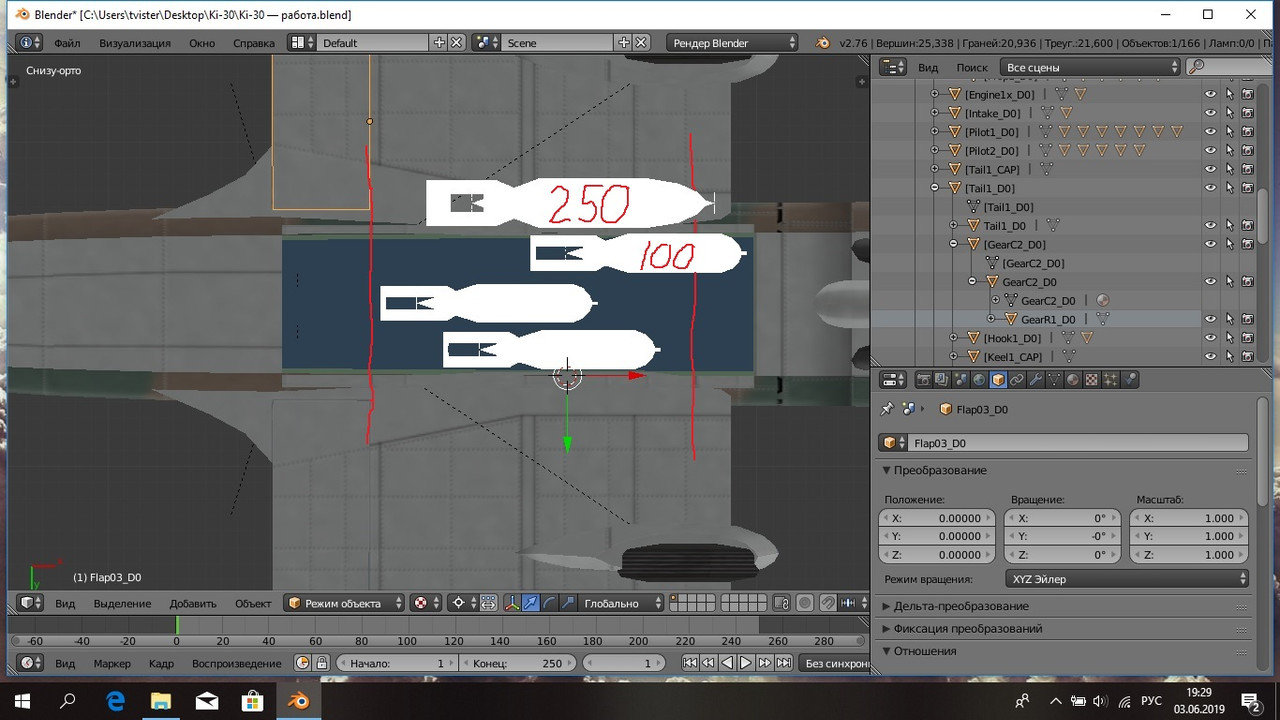Click the Поиск button in the outliner
The image size is (1280, 720).
972,67
